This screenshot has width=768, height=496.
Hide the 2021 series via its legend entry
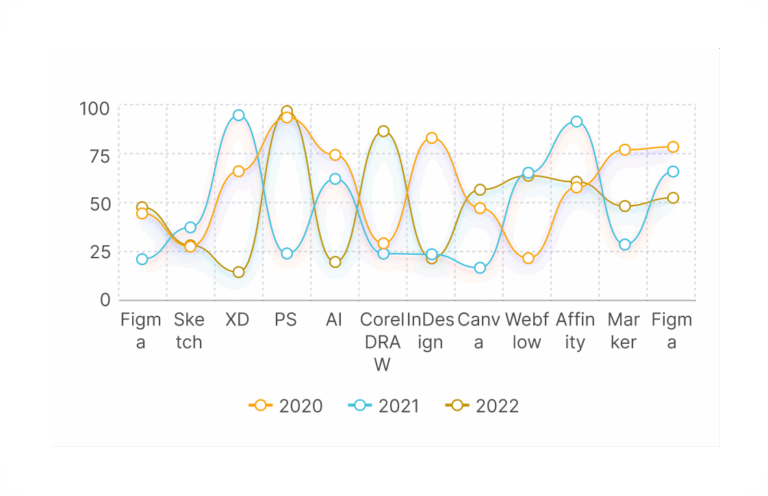[385, 406]
